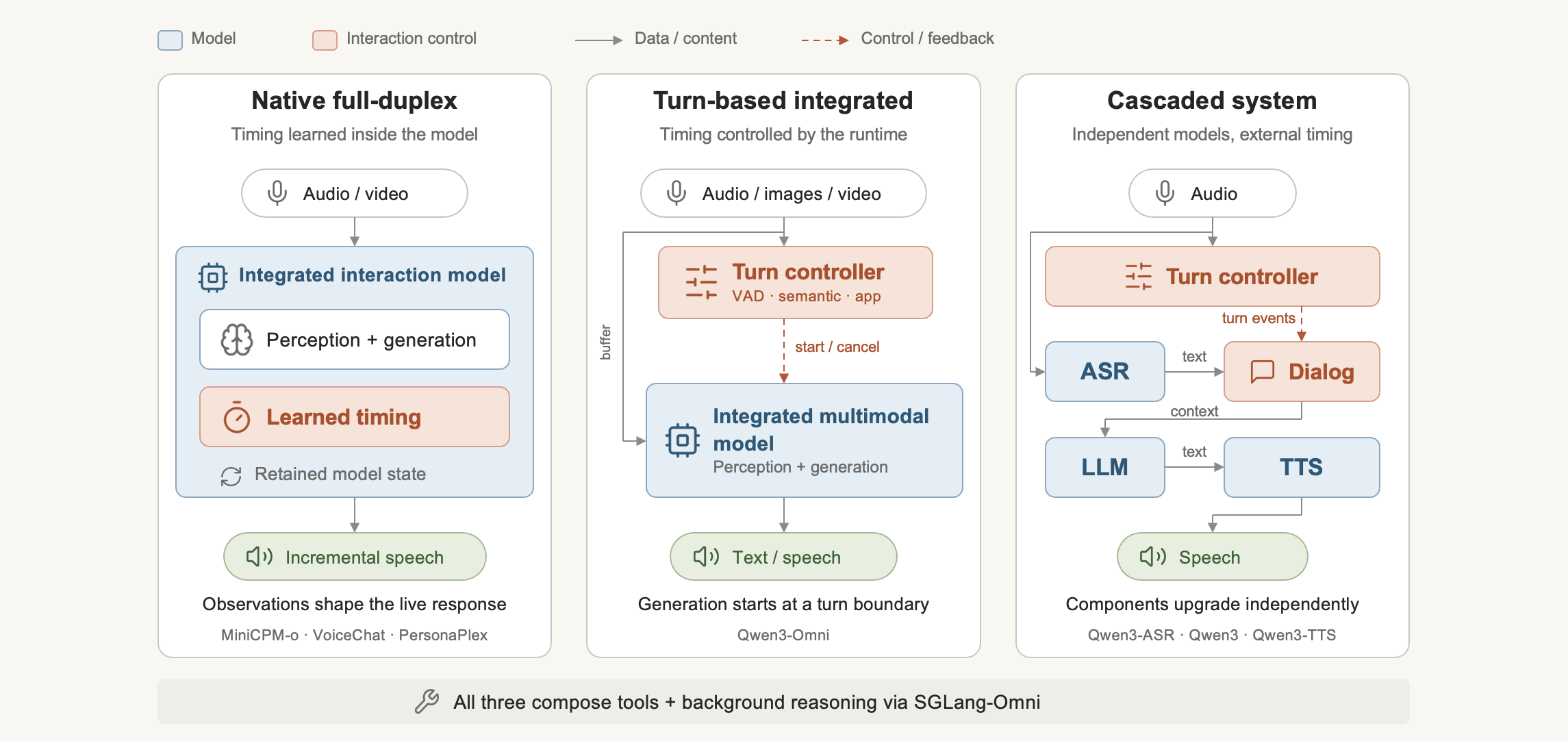Click the brain icon in Perception + generation
This screenshot has height=741, width=1568.
tap(237, 340)
